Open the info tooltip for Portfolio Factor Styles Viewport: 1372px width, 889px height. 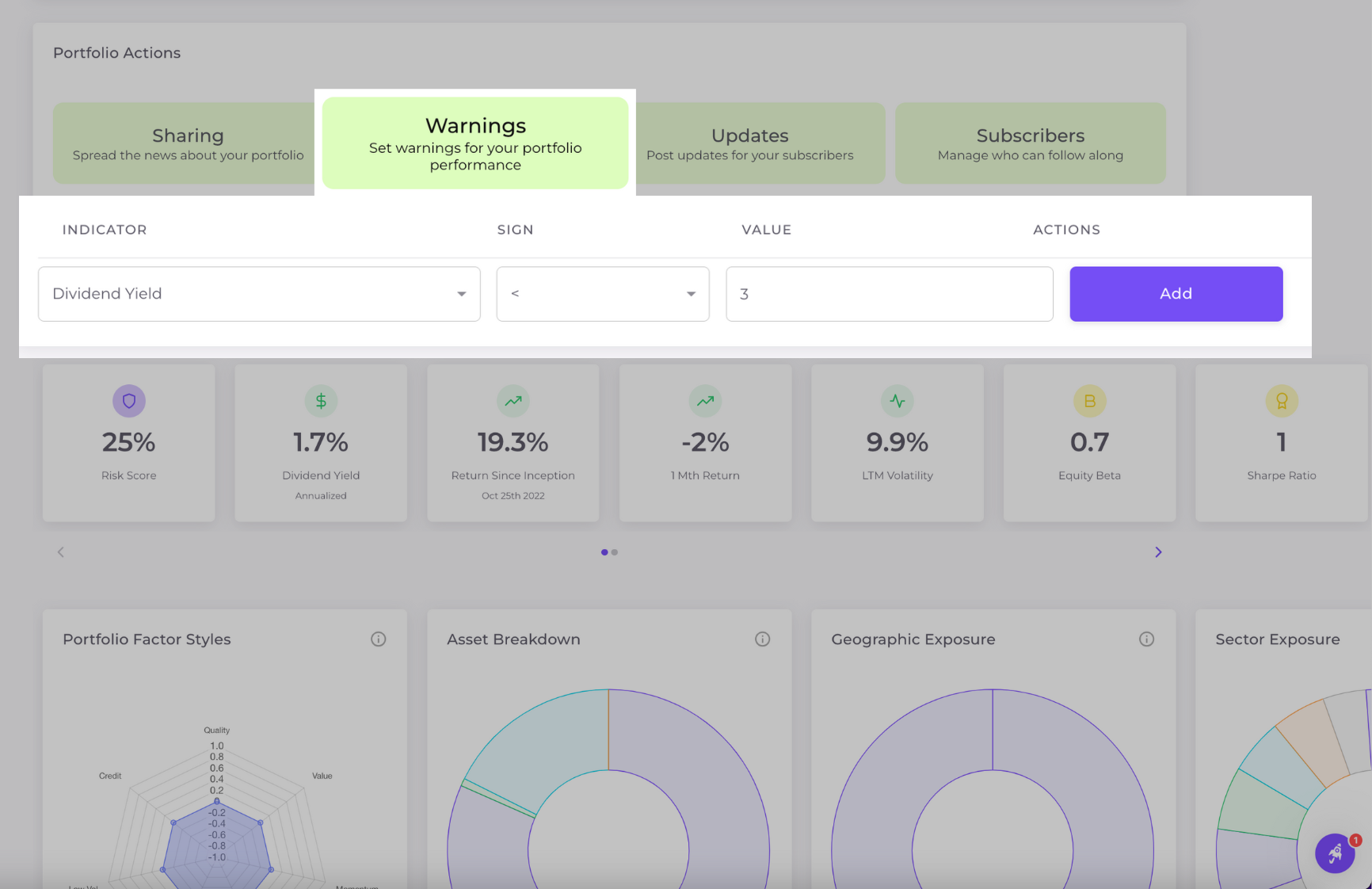379,639
